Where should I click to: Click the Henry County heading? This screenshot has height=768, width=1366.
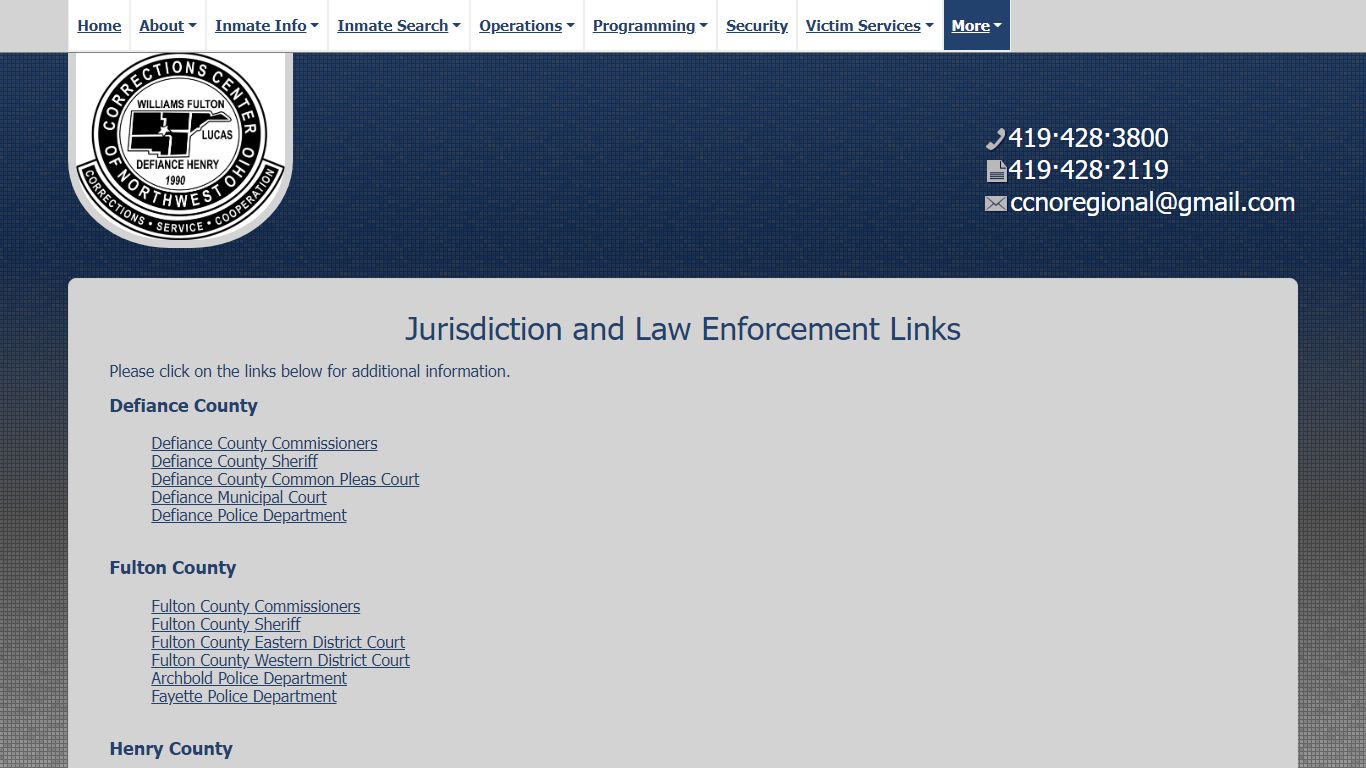coord(171,749)
